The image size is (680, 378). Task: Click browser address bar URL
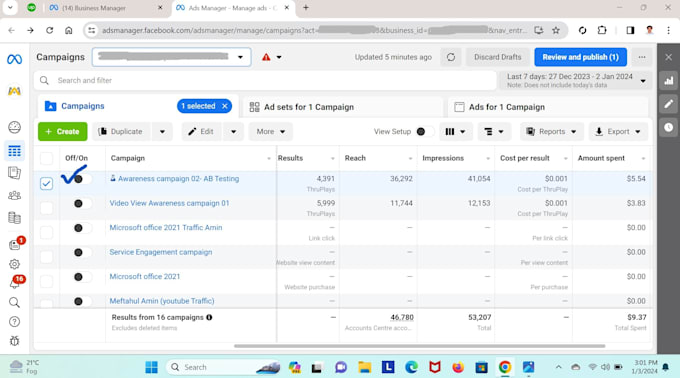pyautogui.click(x=314, y=30)
